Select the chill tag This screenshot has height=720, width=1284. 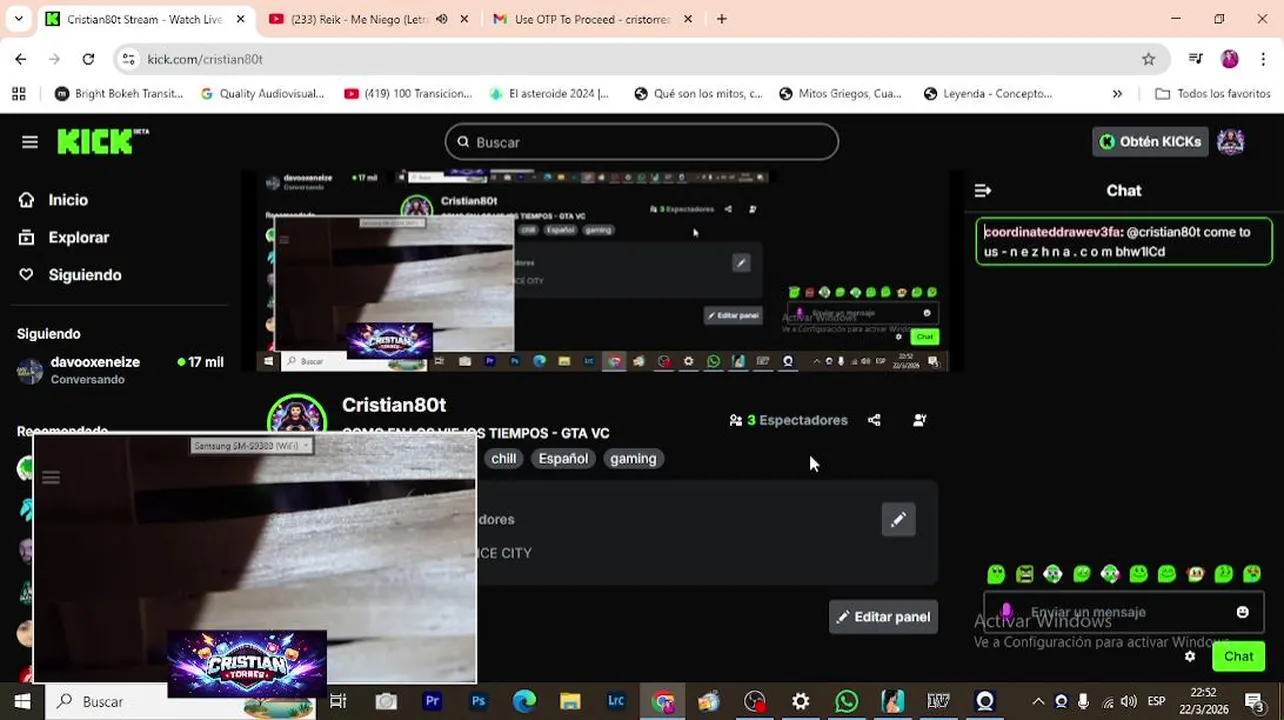(x=503, y=458)
